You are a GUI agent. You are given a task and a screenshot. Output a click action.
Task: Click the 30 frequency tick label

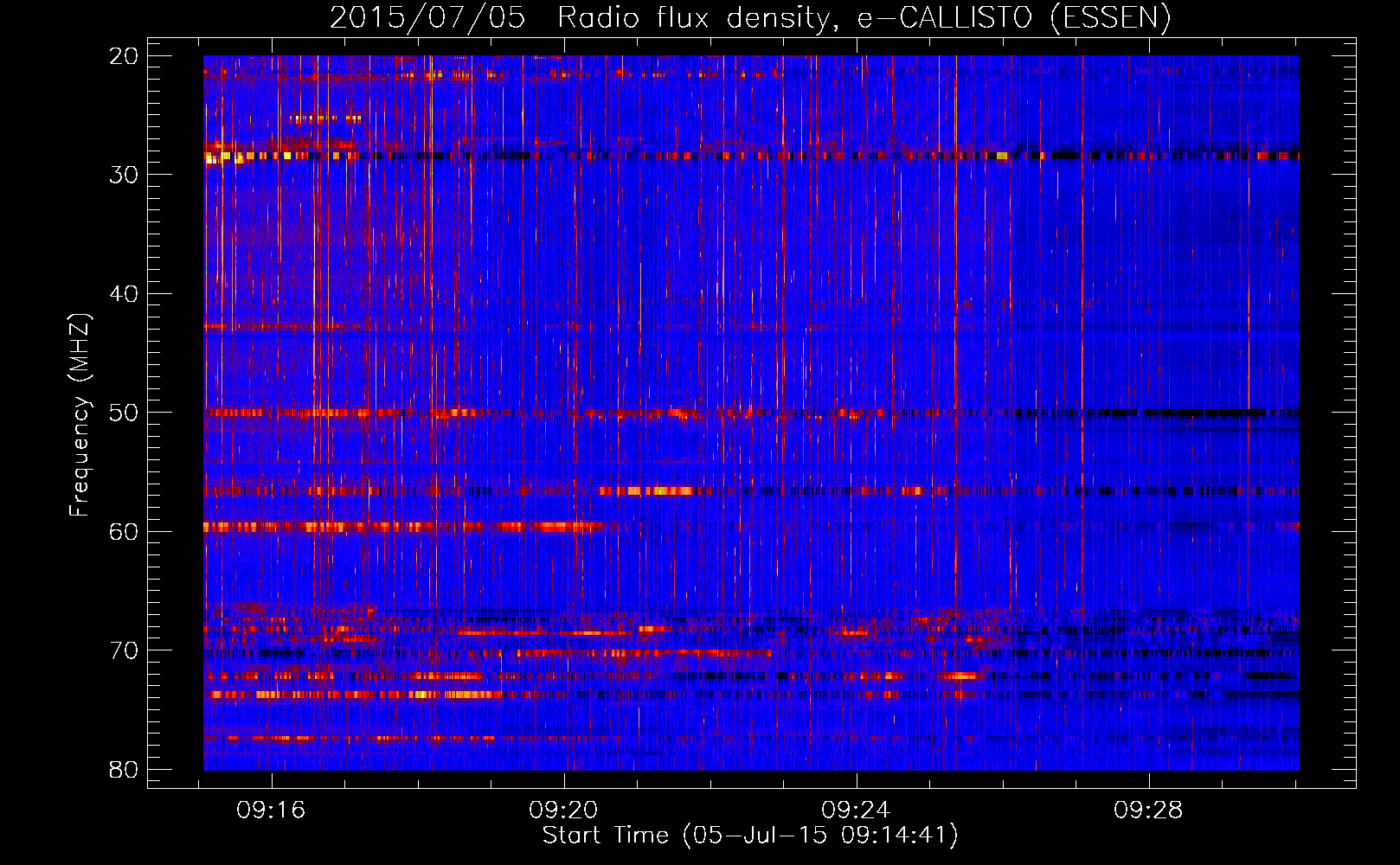click(124, 175)
